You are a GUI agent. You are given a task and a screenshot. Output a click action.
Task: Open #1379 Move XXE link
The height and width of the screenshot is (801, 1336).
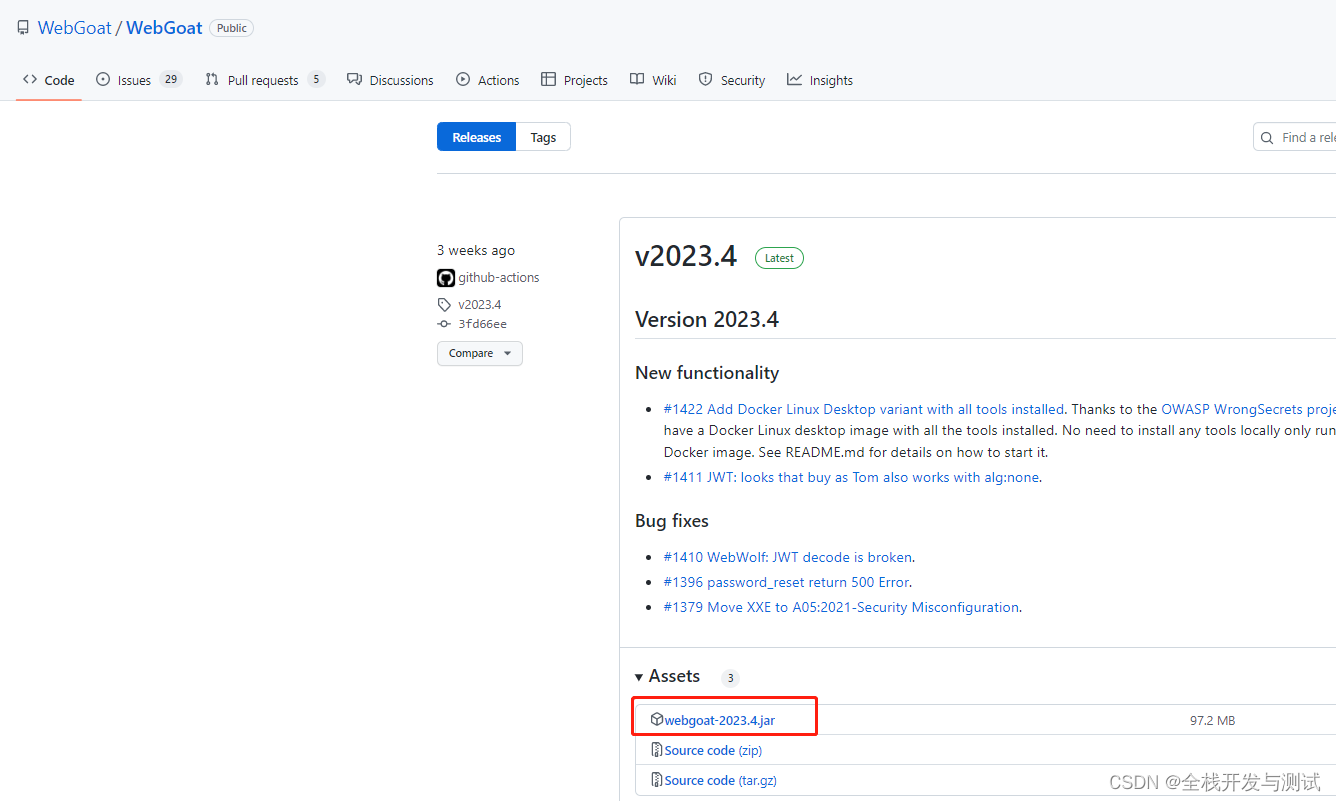click(841, 607)
